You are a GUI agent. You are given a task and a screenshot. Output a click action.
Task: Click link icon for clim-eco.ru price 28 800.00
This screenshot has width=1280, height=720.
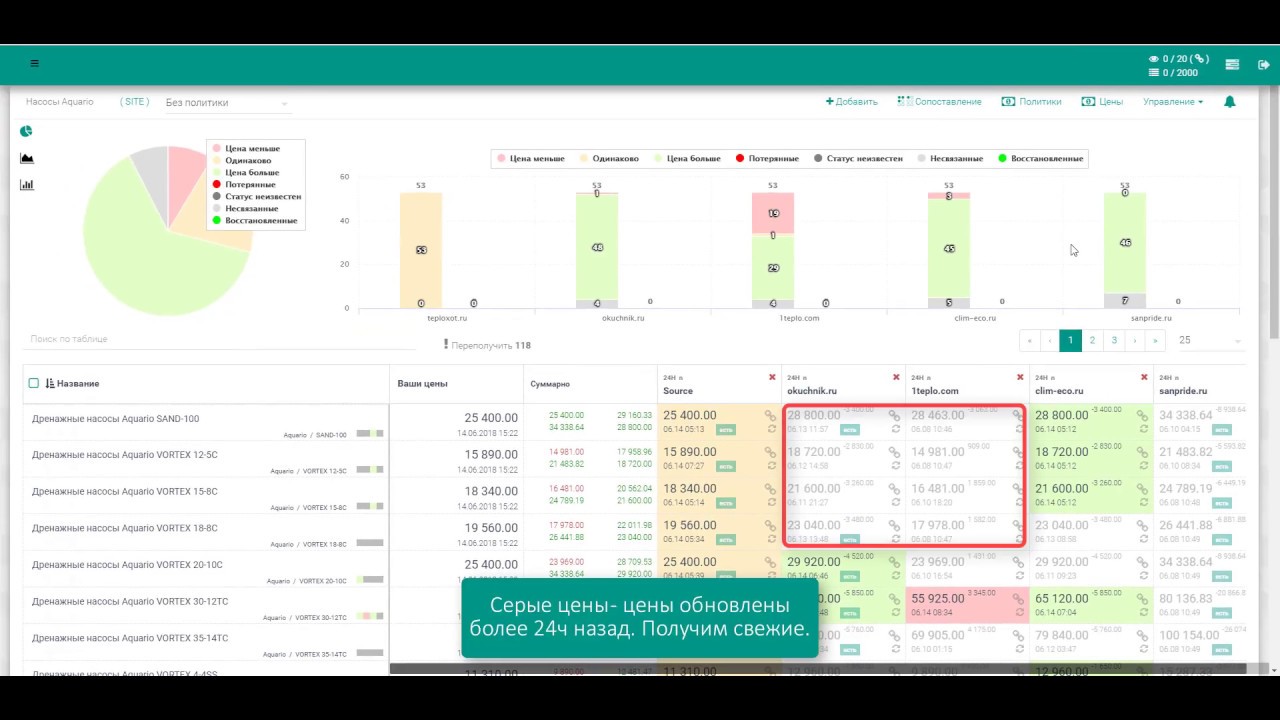(x=1142, y=415)
